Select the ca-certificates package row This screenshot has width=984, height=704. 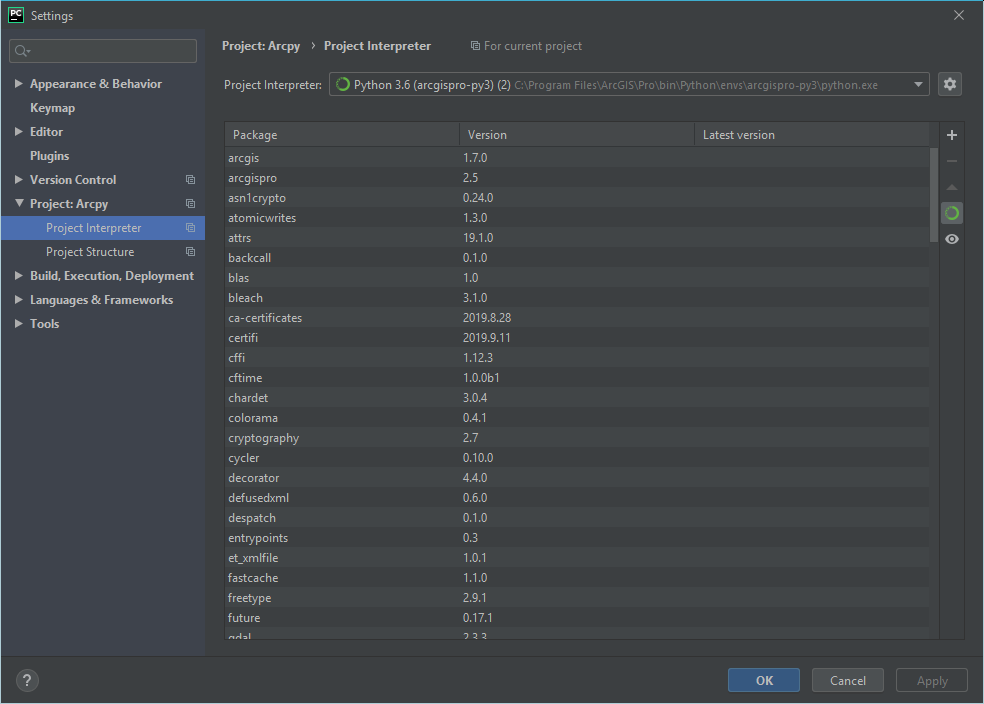click(577, 317)
